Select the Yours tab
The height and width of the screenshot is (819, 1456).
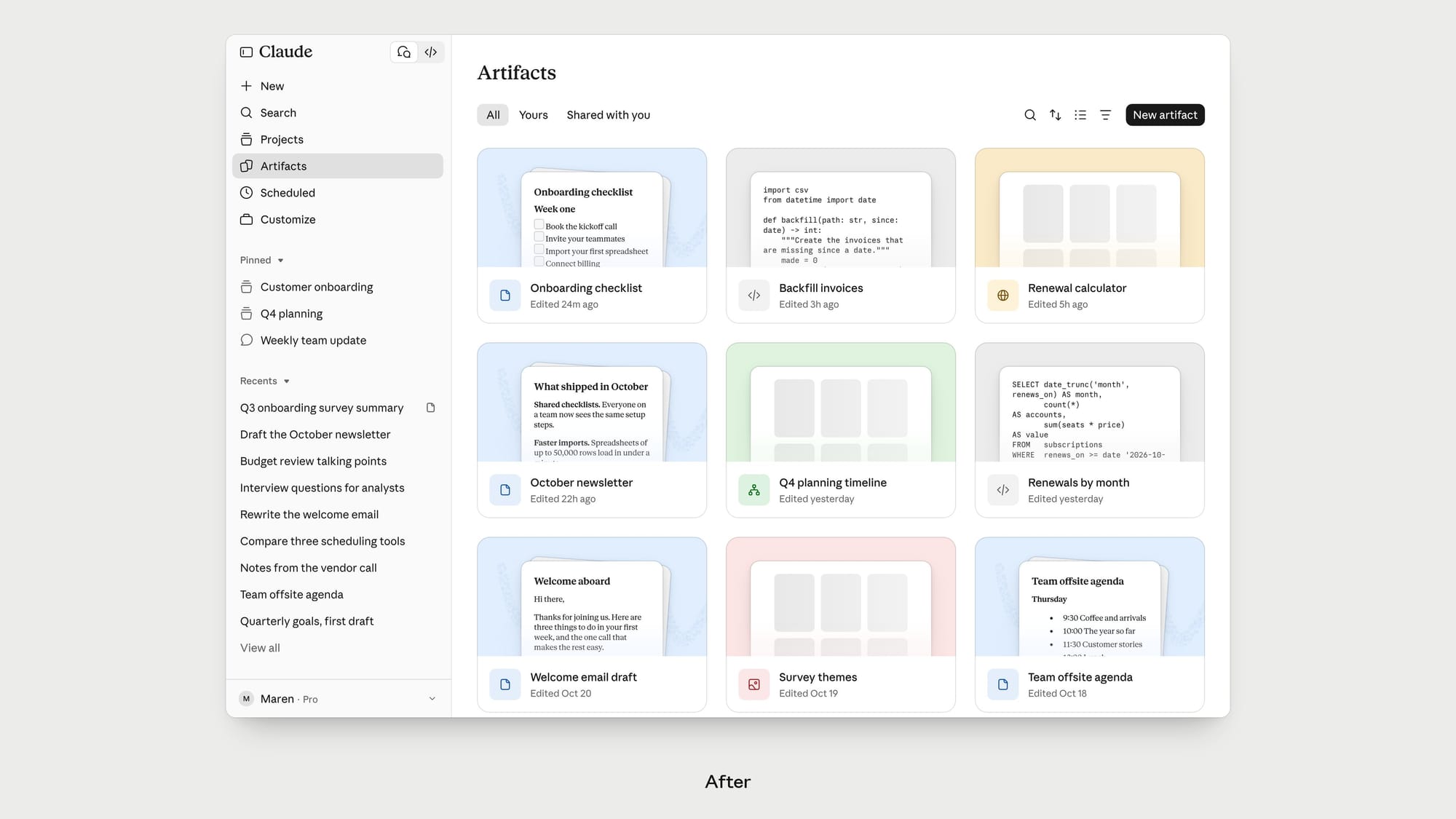pyautogui.click(x=534, y=115)
